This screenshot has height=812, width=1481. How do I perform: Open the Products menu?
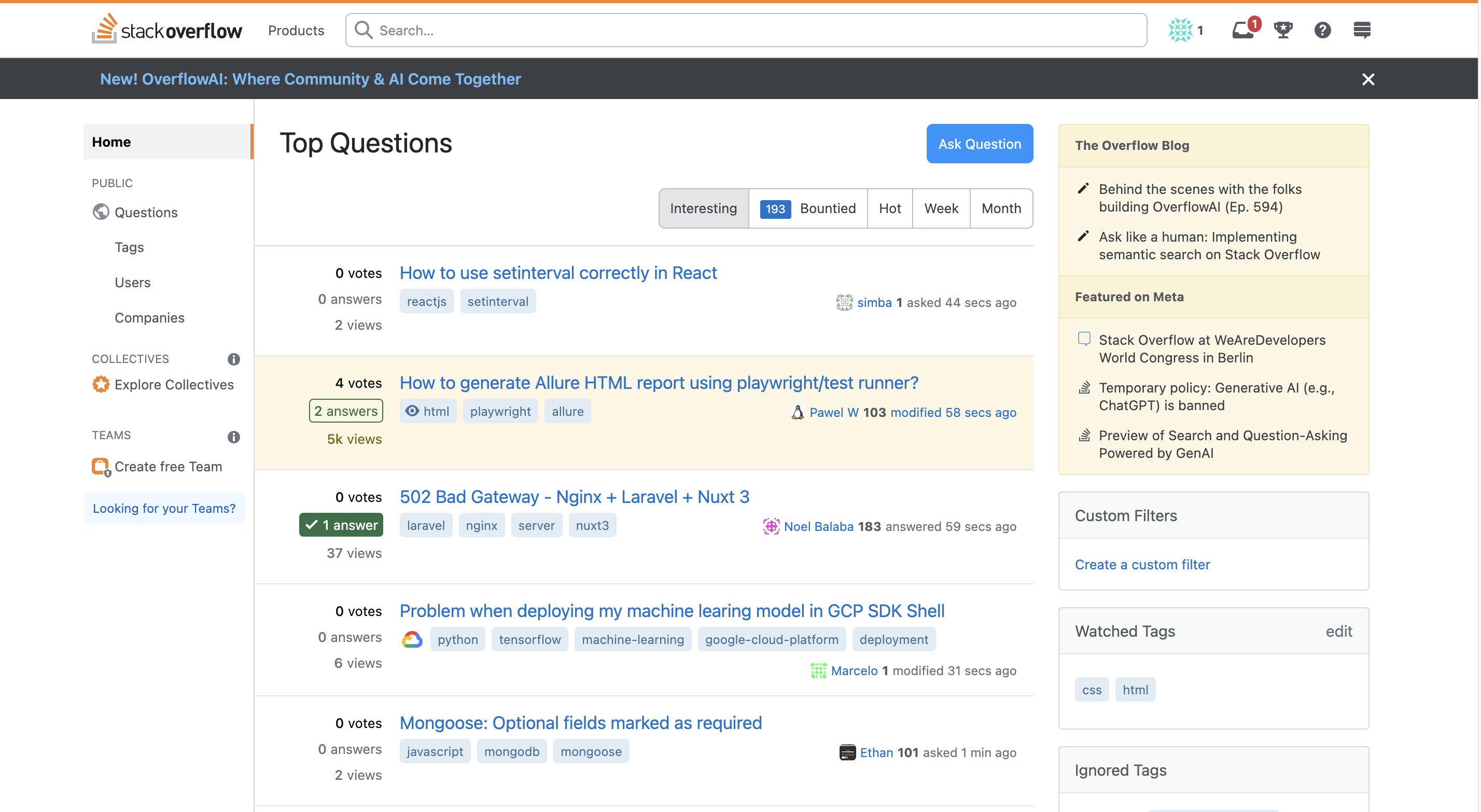tap(296, 30)
